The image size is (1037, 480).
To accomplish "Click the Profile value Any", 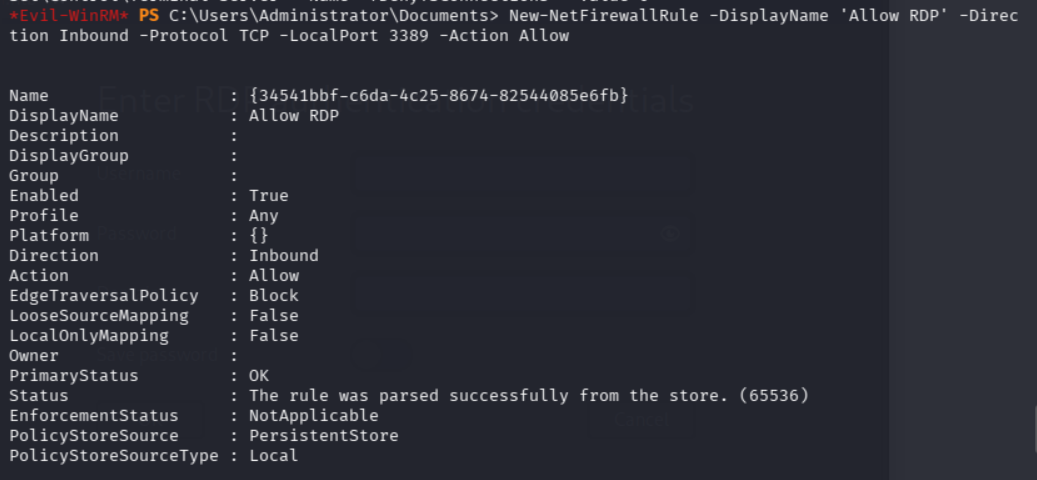I will [263, 216].
